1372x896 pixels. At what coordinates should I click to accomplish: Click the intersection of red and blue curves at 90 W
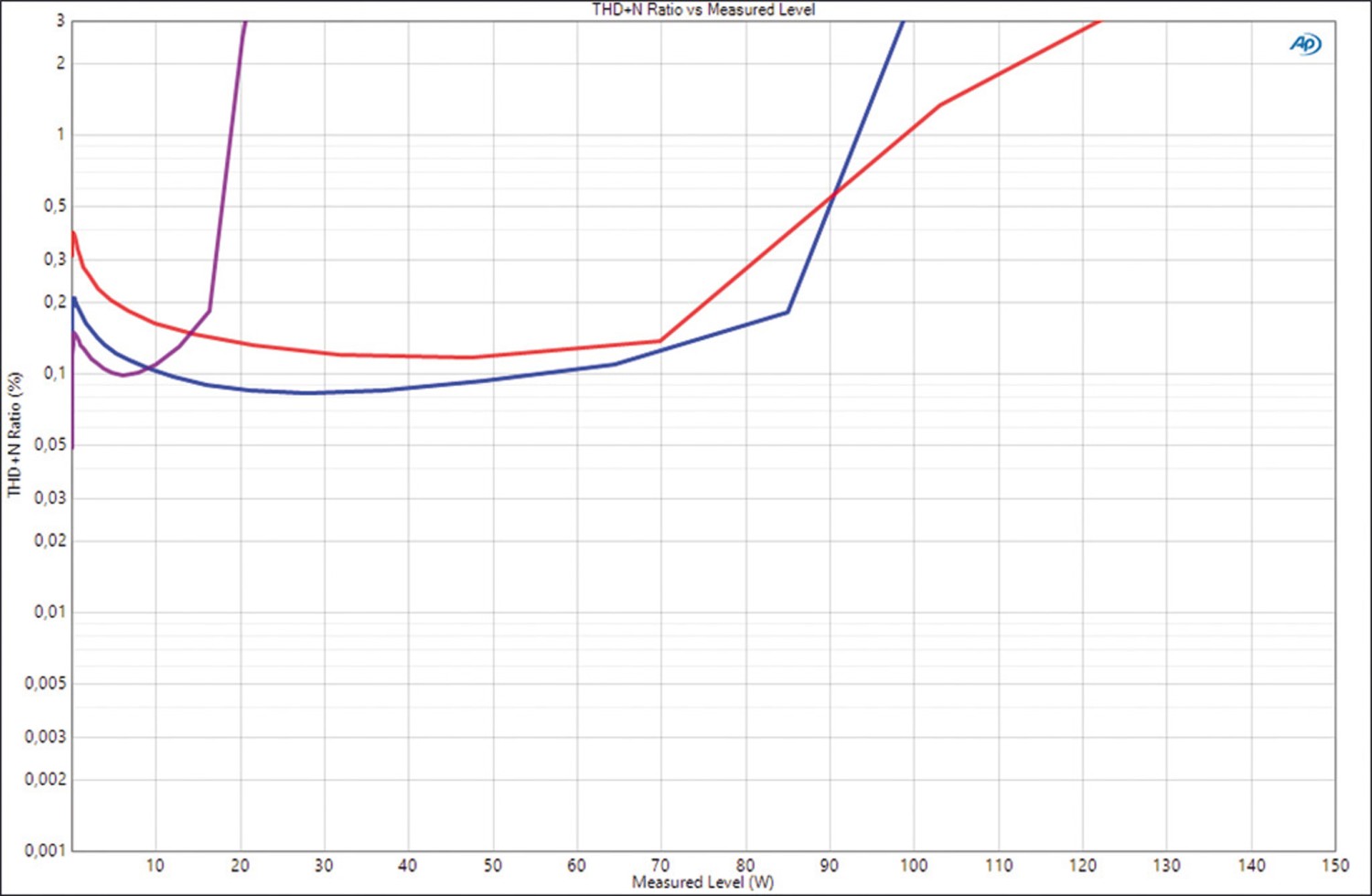(x=831, y=195)
